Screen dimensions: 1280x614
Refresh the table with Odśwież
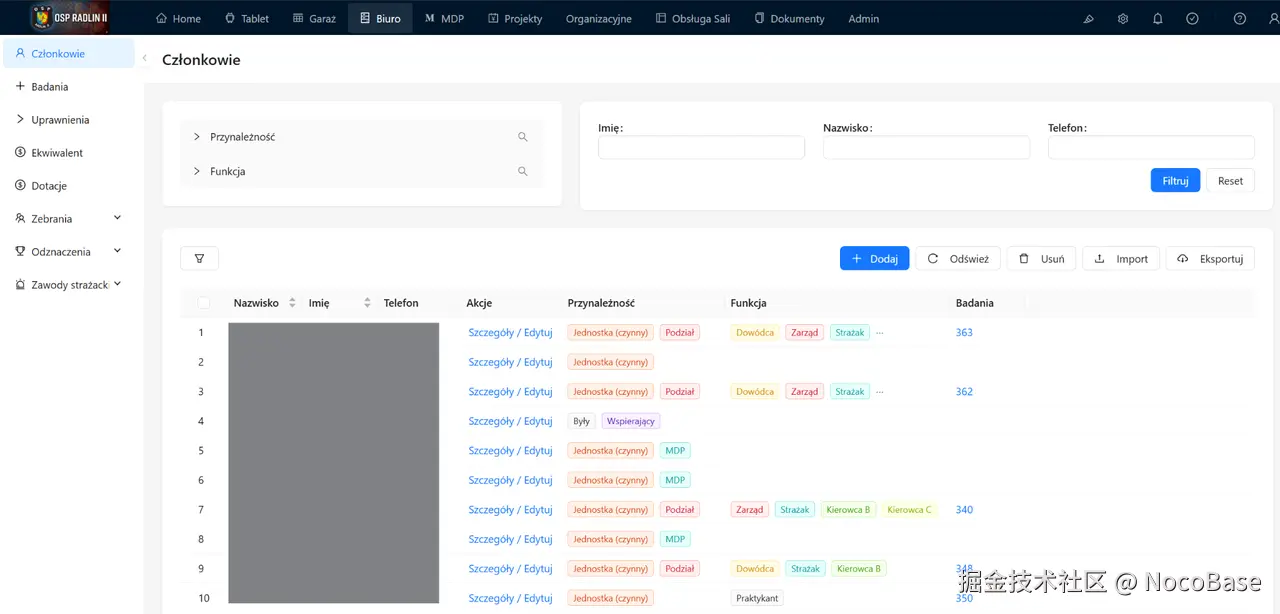point(958,258)
